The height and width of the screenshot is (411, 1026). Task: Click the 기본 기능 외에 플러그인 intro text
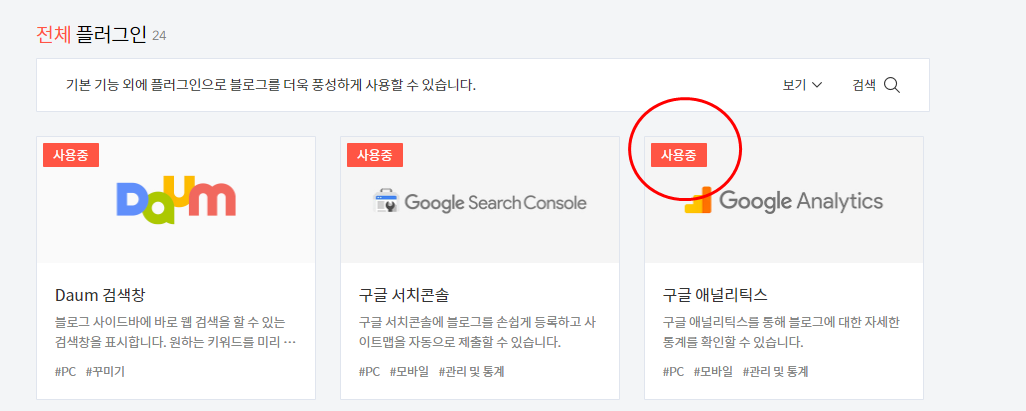click(x=271, y=85)
